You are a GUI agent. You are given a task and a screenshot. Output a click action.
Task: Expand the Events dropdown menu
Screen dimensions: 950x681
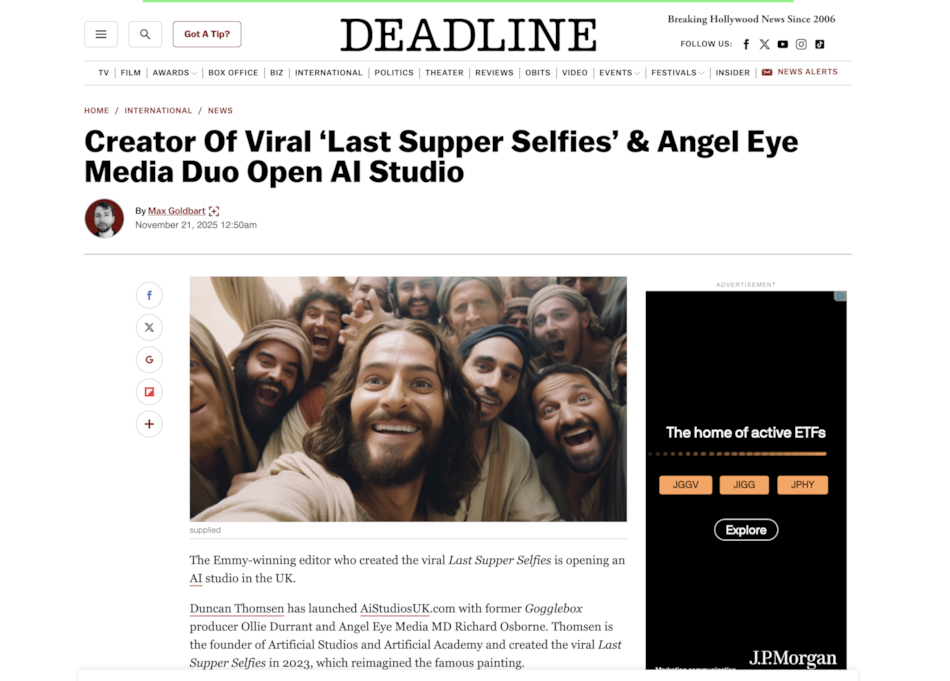619,73
